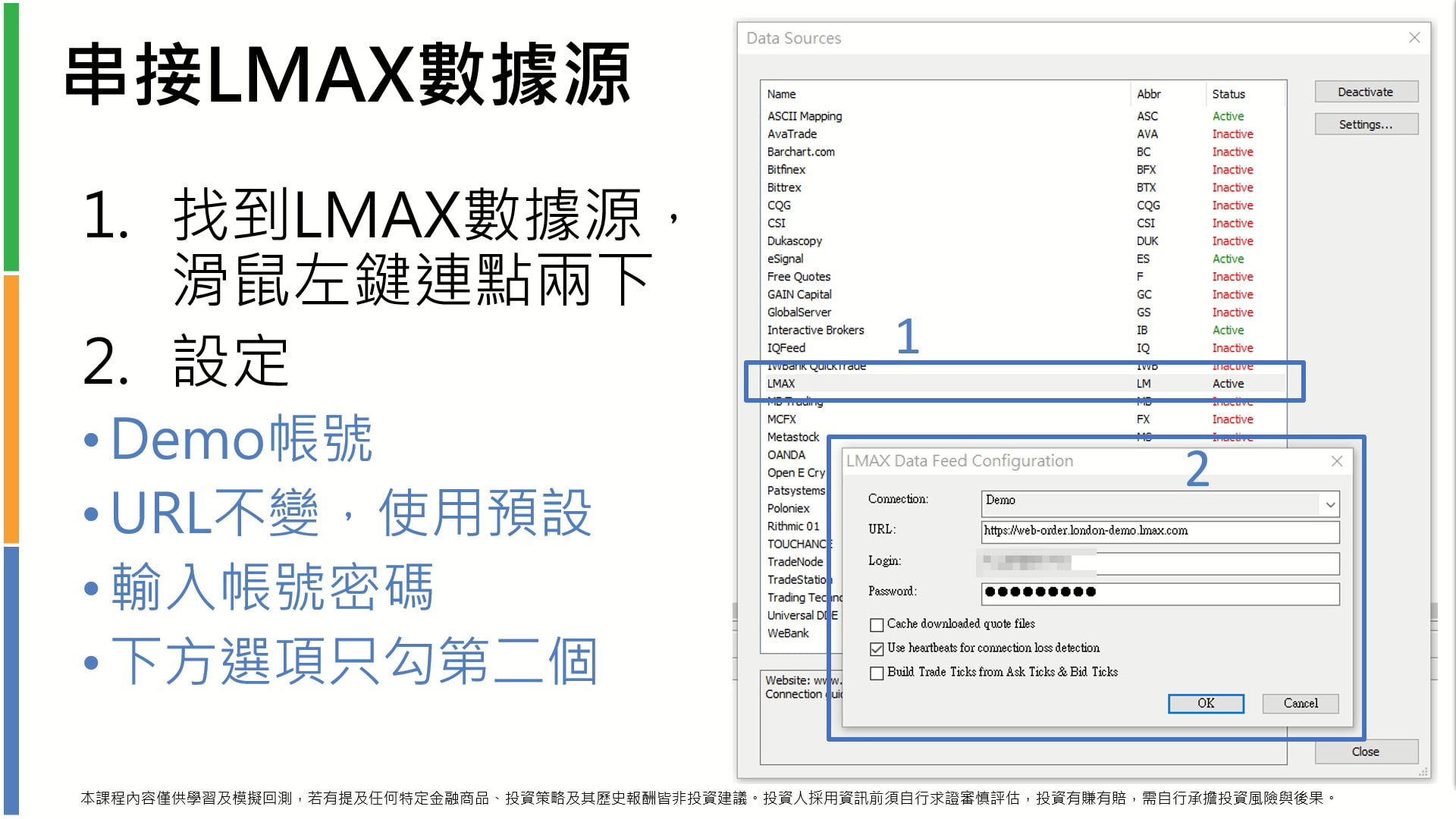The height and width of the screenshot is (819, 1456).
Task: Open Settings... for data source
Action: [x=1366, y=125]
